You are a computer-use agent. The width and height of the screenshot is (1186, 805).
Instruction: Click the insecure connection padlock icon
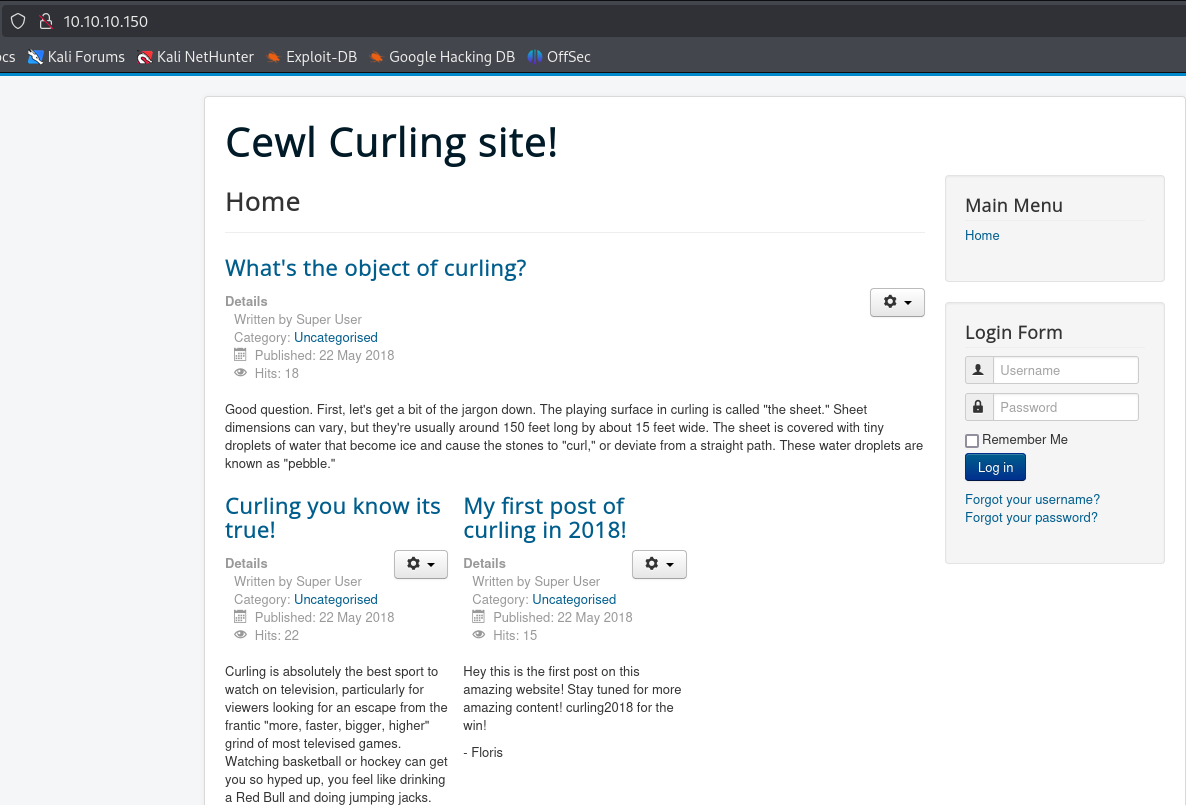(x=45, y=21)
